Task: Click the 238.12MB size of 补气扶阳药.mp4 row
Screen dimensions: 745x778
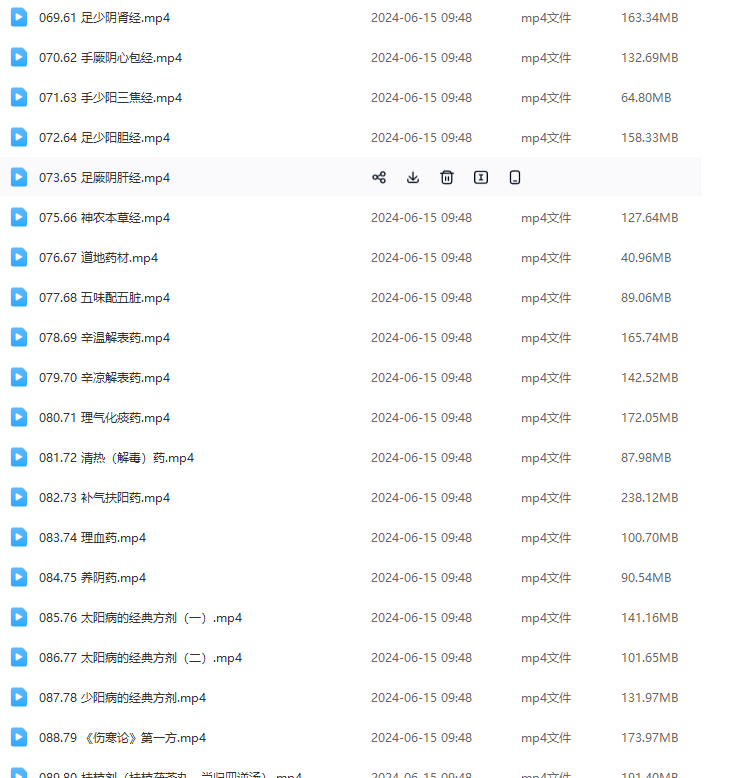Action: (x=649, y=498)
